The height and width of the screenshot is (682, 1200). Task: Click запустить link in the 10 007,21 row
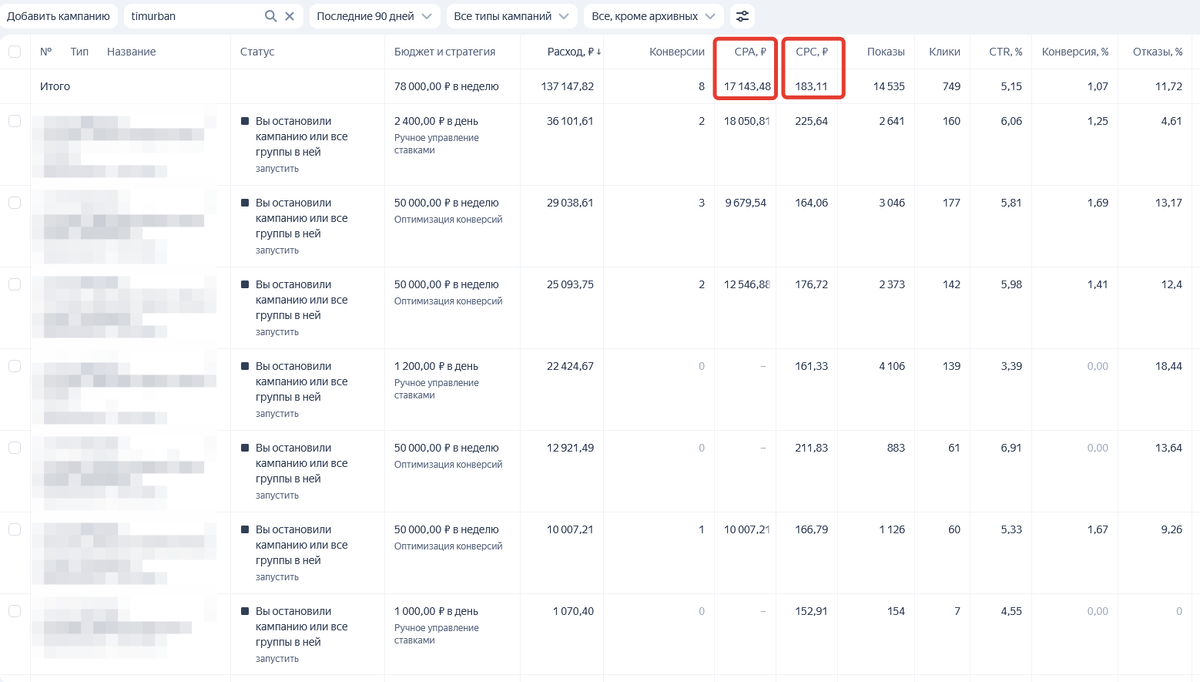click(277, 577)
